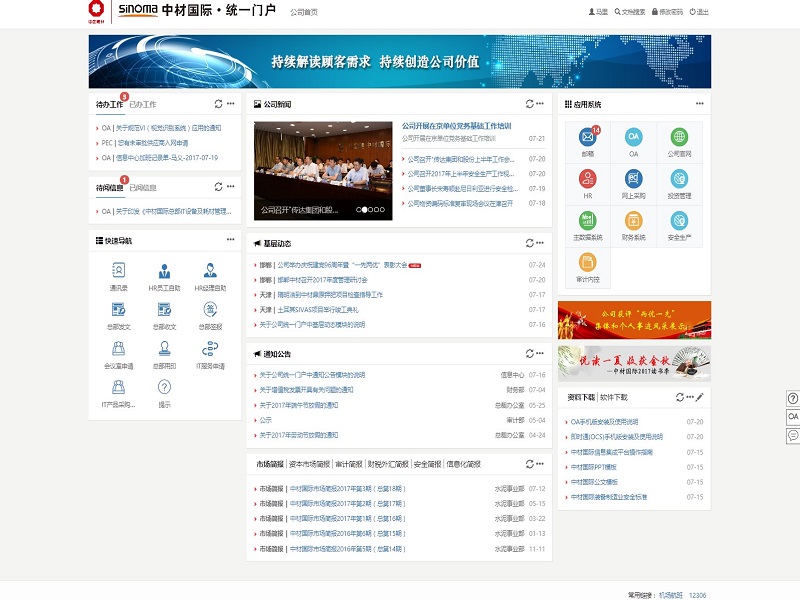800x600 pixels.
Task: Launch the OA application icon
Action: (633, 138)
